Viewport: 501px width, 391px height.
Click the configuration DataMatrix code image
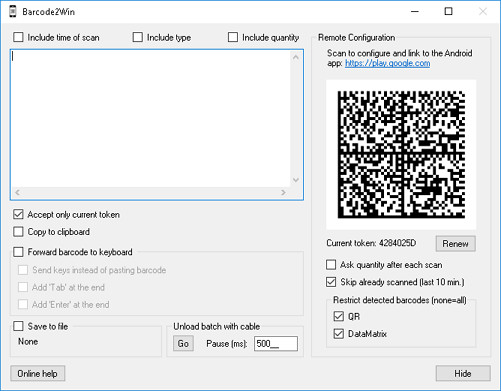(401, 155)
